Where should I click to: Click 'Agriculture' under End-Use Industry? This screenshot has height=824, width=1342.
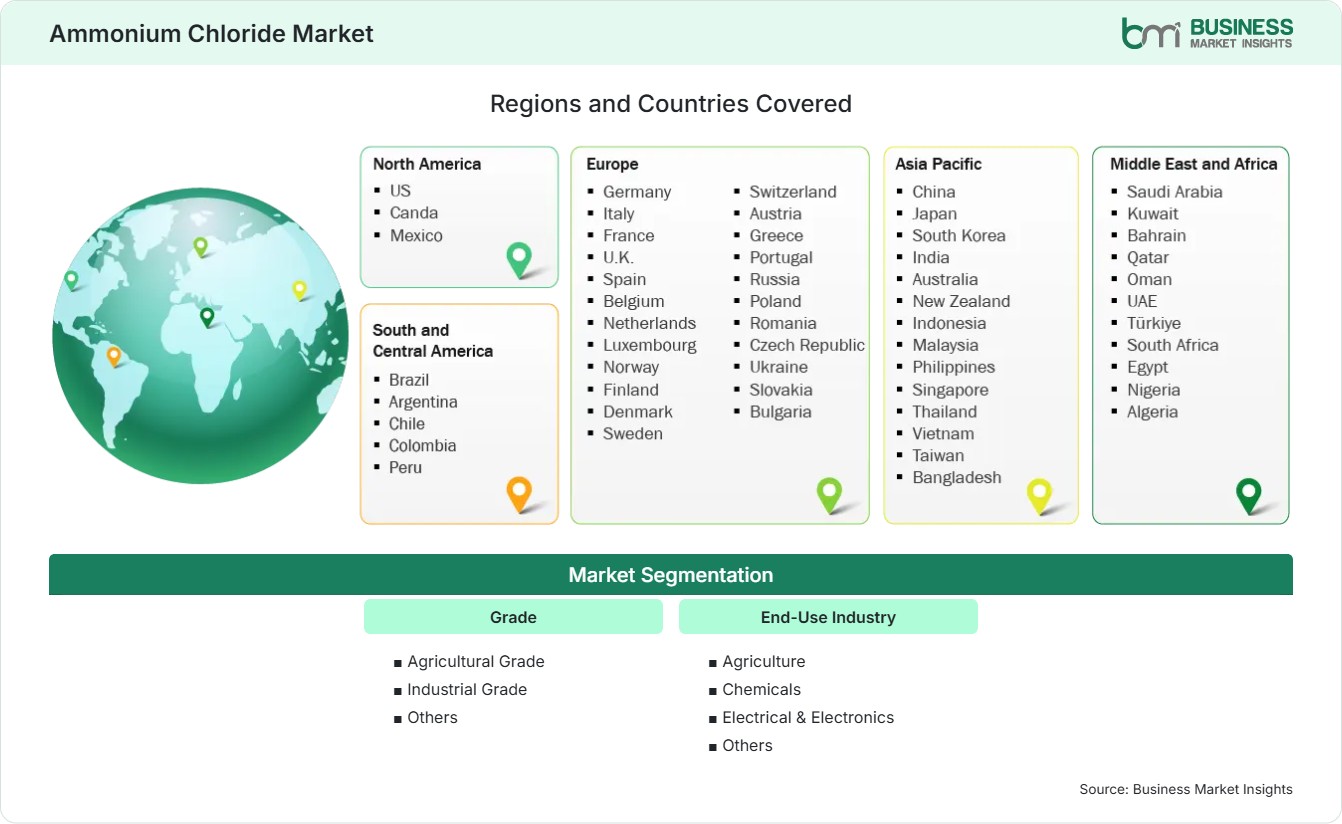pyautogui.click(x=764, y=661)
